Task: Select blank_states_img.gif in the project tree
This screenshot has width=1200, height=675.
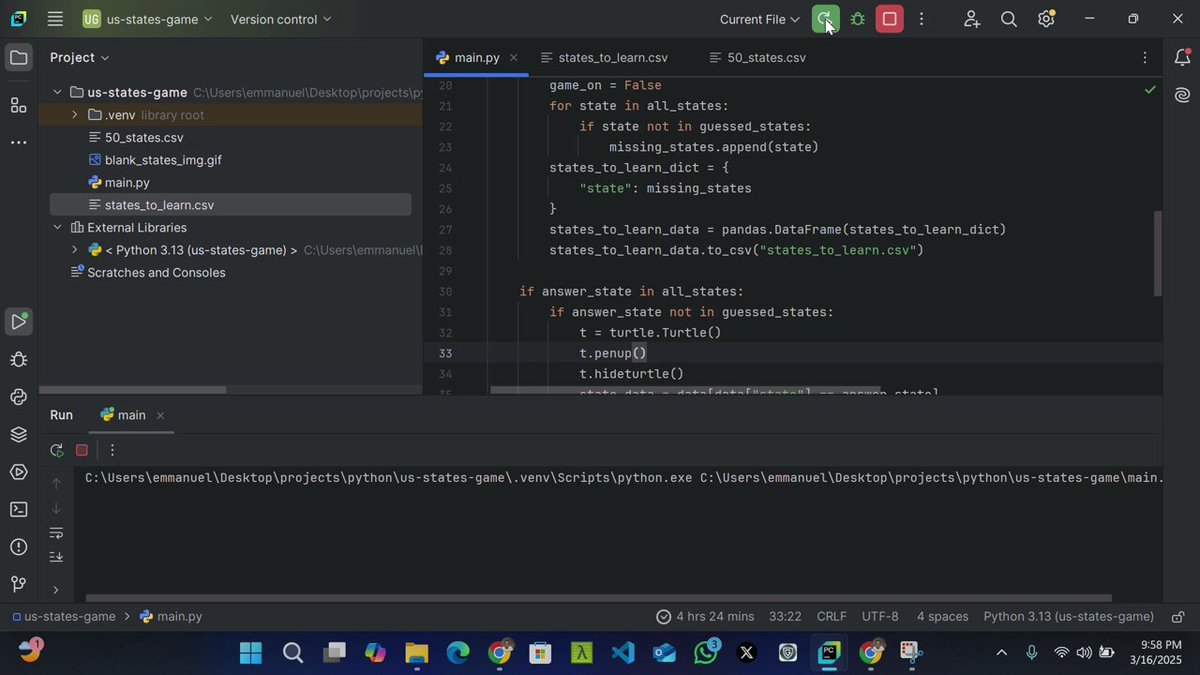Action: pyautogui.click(x=157, y=160)
